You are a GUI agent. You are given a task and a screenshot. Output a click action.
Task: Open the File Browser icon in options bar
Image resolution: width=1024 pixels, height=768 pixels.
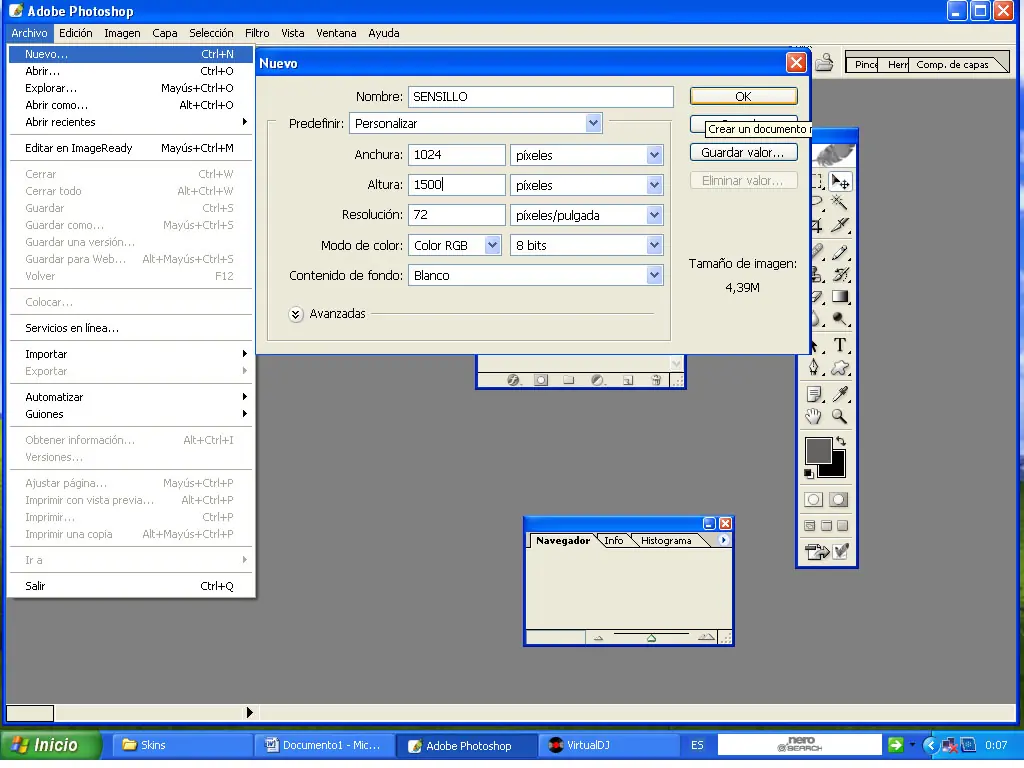824,63
